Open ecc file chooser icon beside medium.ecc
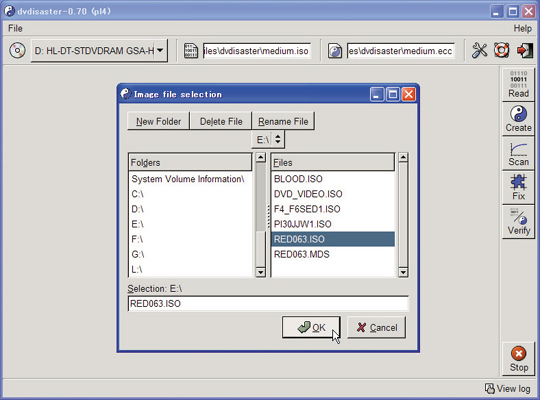The height and width of the screenshot is (400, 540). (334, 51)
